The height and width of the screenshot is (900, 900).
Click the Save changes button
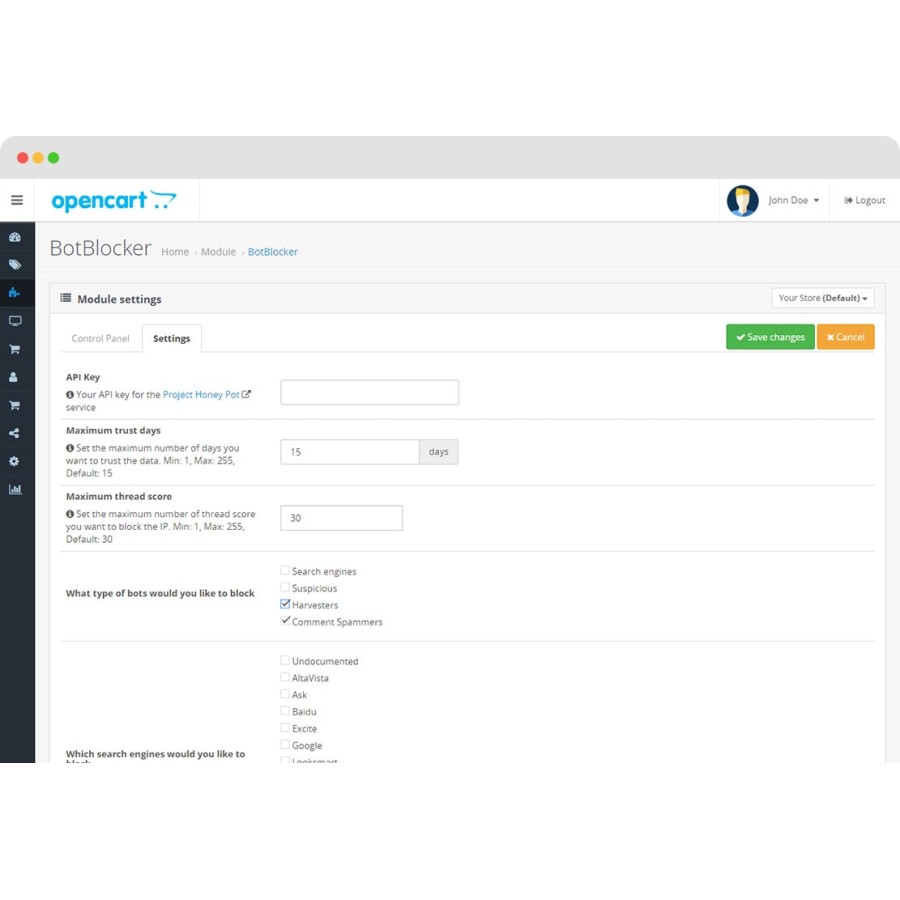tap(770, 337)
